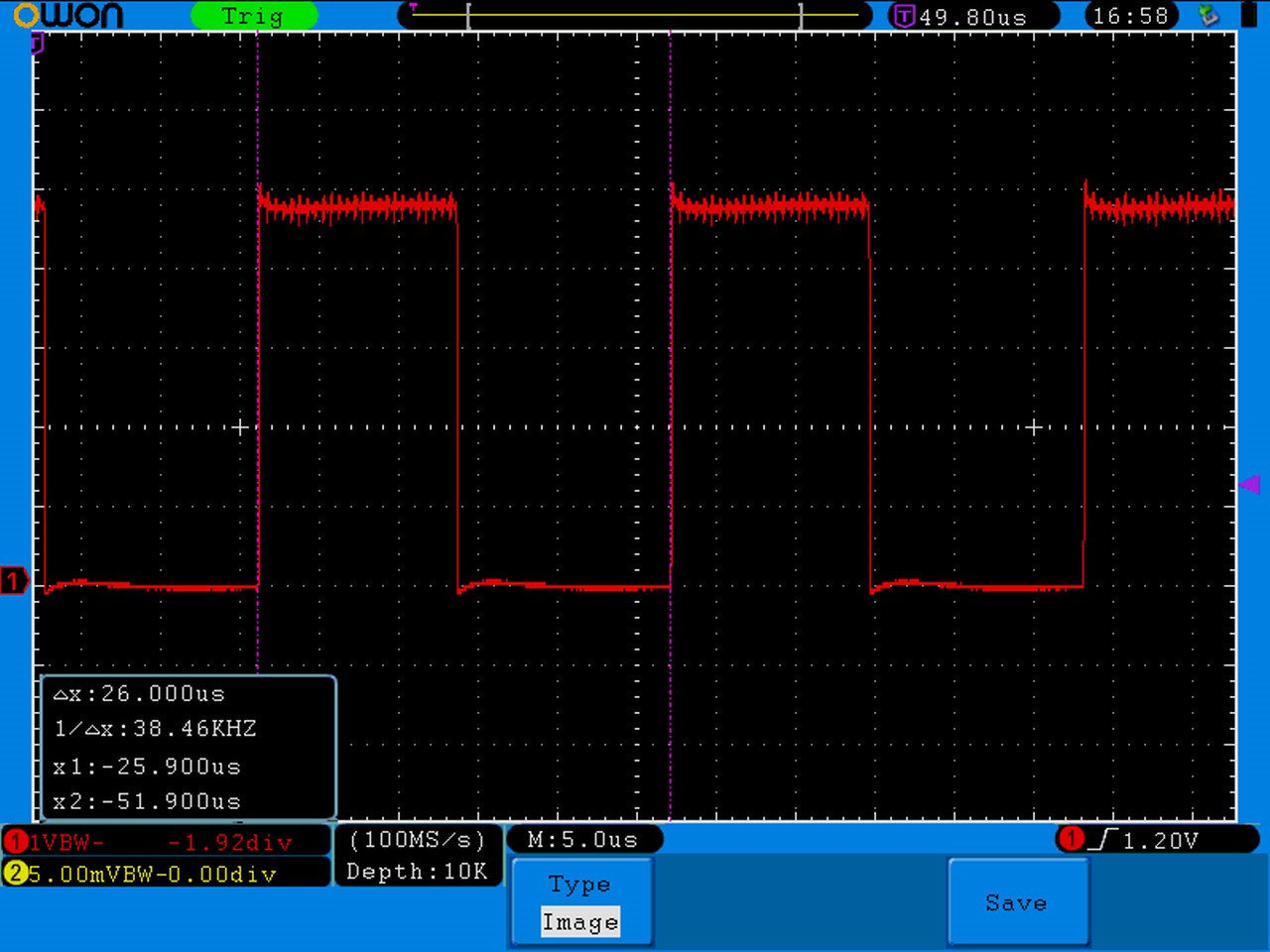Screen dimensions: 1270x952
Task: Open the Depth:10K memory depth setting
Action: pyautogui.click(x=417, y=872)
